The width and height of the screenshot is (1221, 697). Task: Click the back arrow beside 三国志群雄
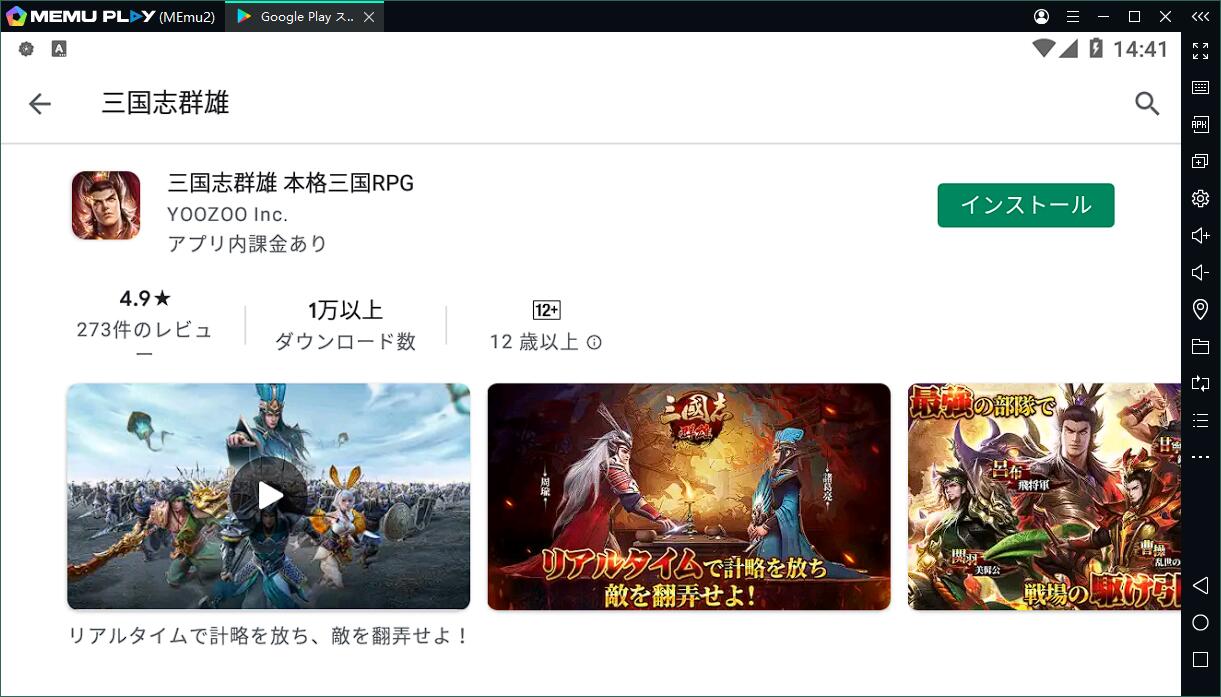click(39, 103)
